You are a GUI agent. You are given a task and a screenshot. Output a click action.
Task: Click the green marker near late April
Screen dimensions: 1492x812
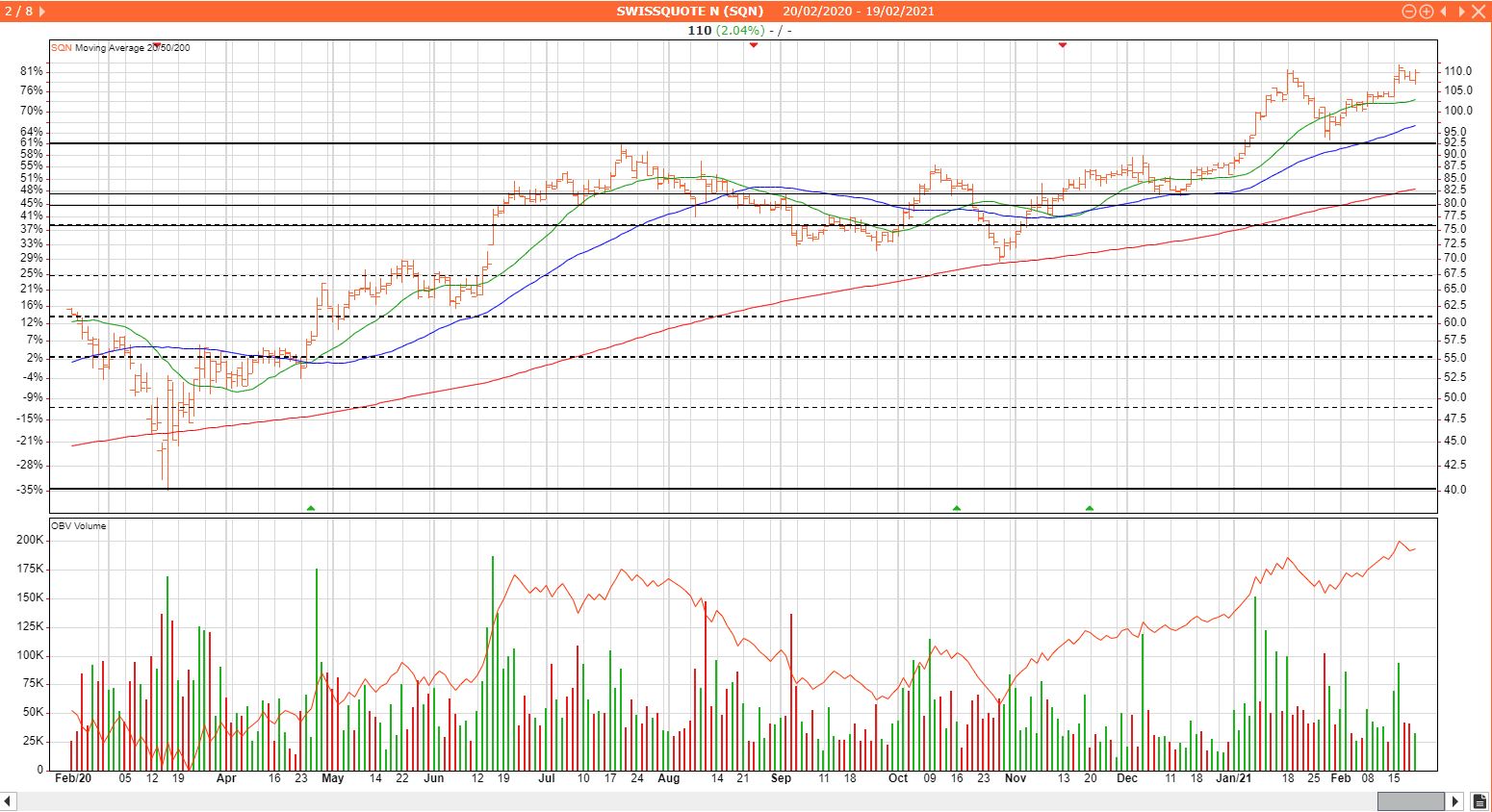pos(311,507)
